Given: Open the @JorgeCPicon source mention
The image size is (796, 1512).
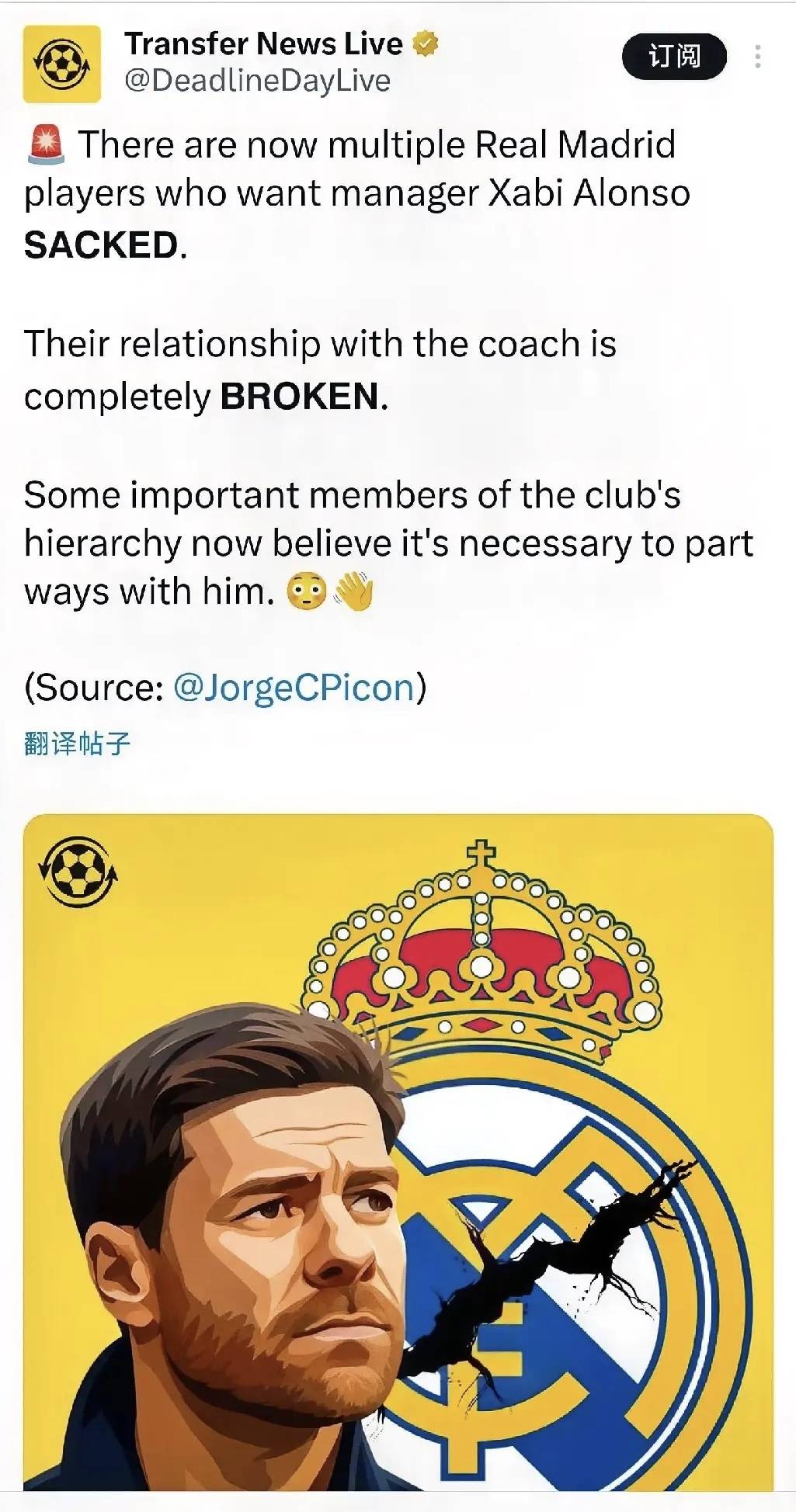Looking at the screenshot, I should coord(294,688).
